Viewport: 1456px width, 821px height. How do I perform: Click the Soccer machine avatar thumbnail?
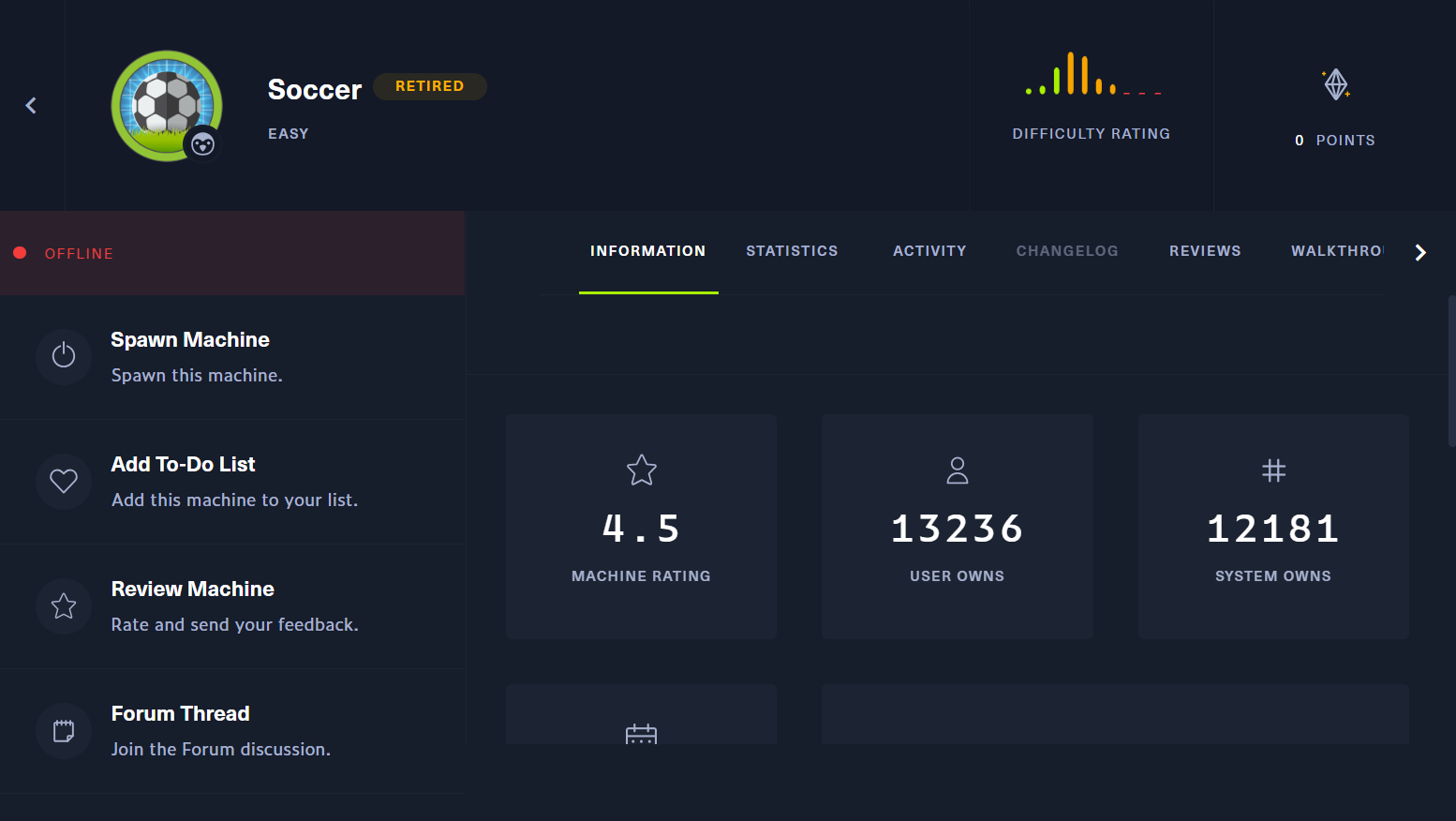167,106
